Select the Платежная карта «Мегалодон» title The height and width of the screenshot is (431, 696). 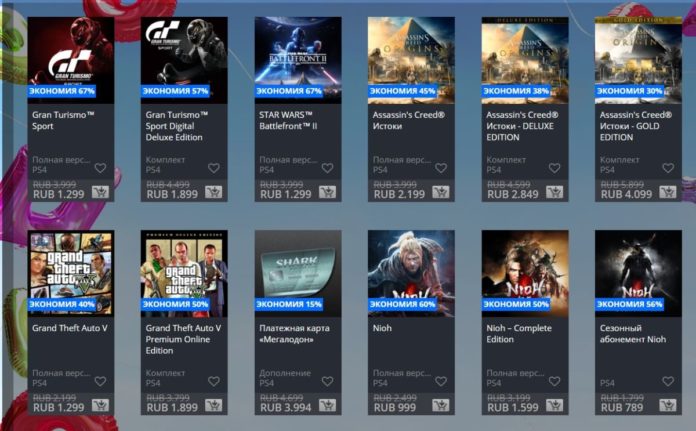(x=294, y=334)
